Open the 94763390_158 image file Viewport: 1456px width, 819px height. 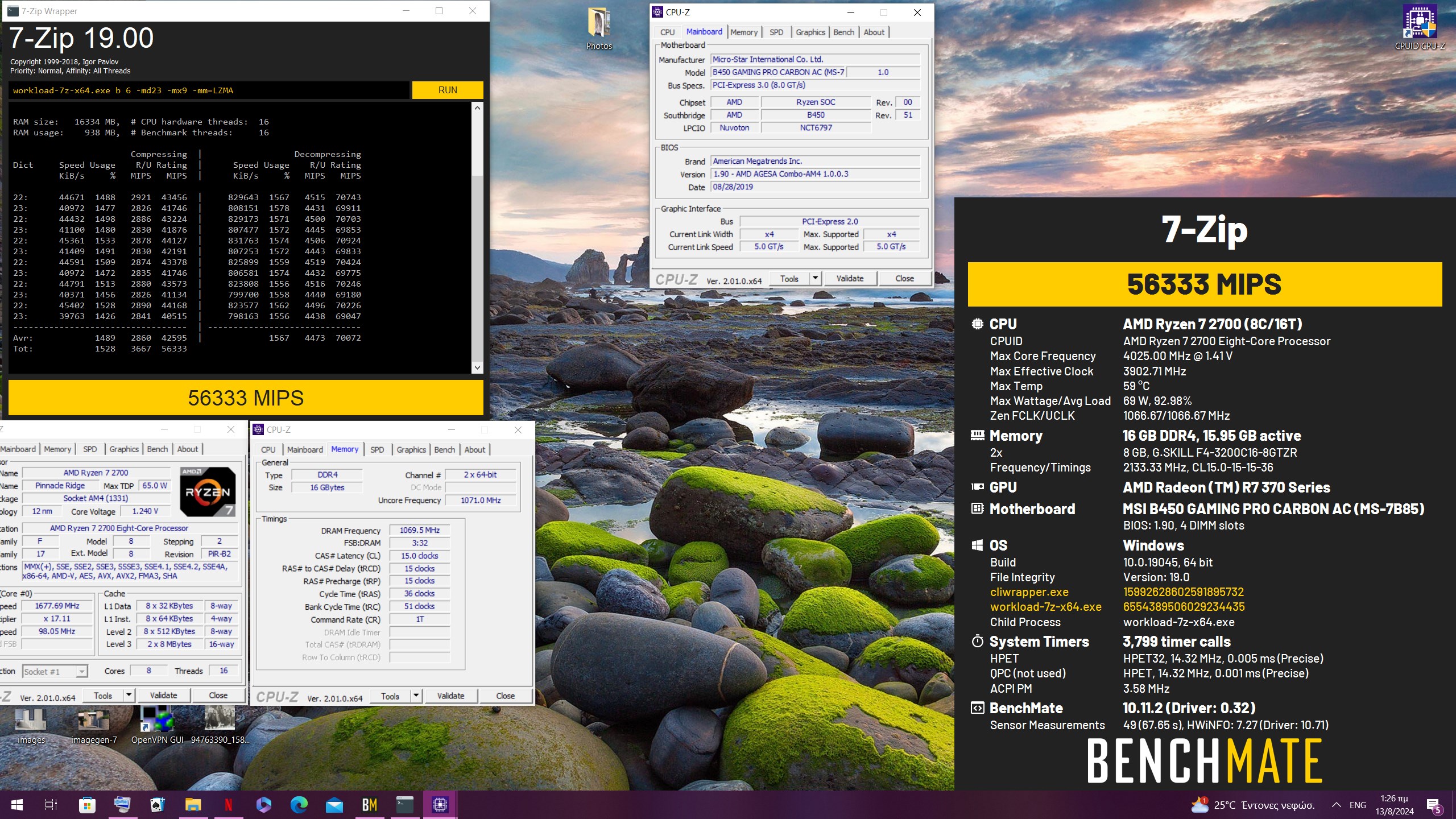[x=220, y=725]
